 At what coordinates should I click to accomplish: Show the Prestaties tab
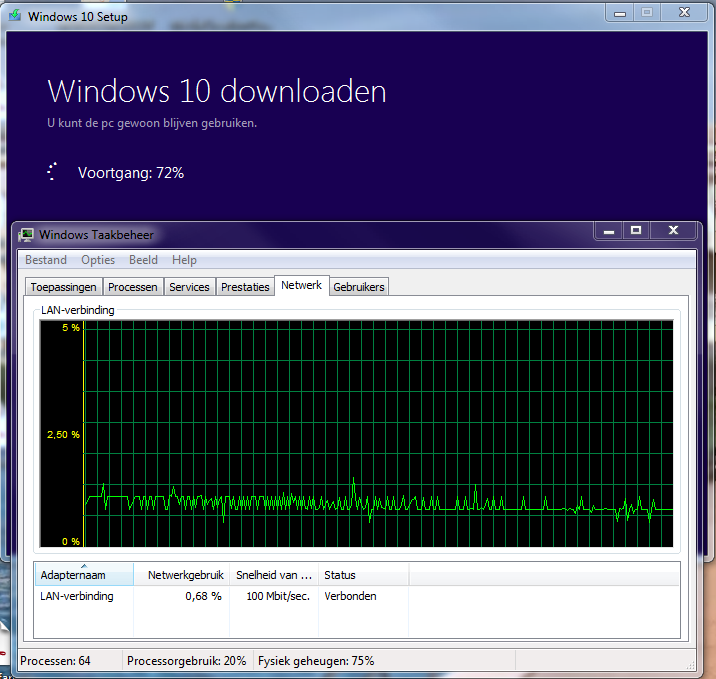coord(245,287)
